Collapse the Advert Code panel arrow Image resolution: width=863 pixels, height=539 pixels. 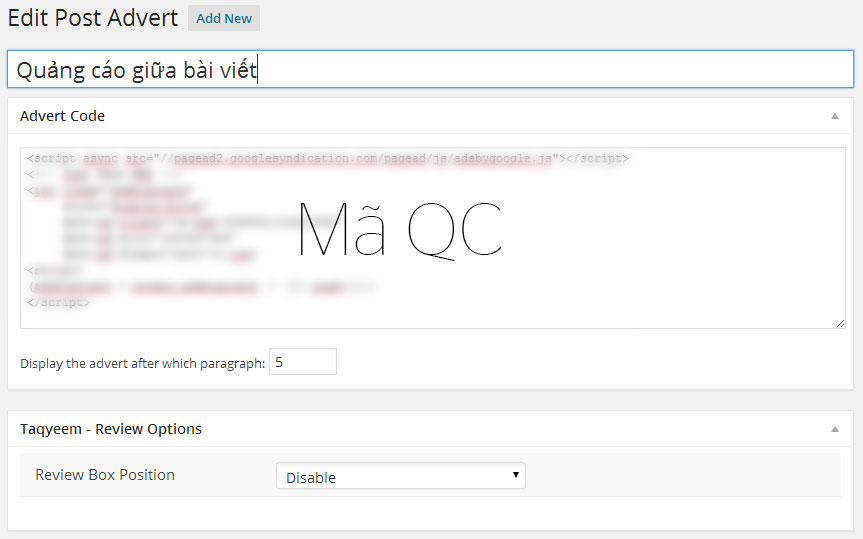[x=835, y=116]
